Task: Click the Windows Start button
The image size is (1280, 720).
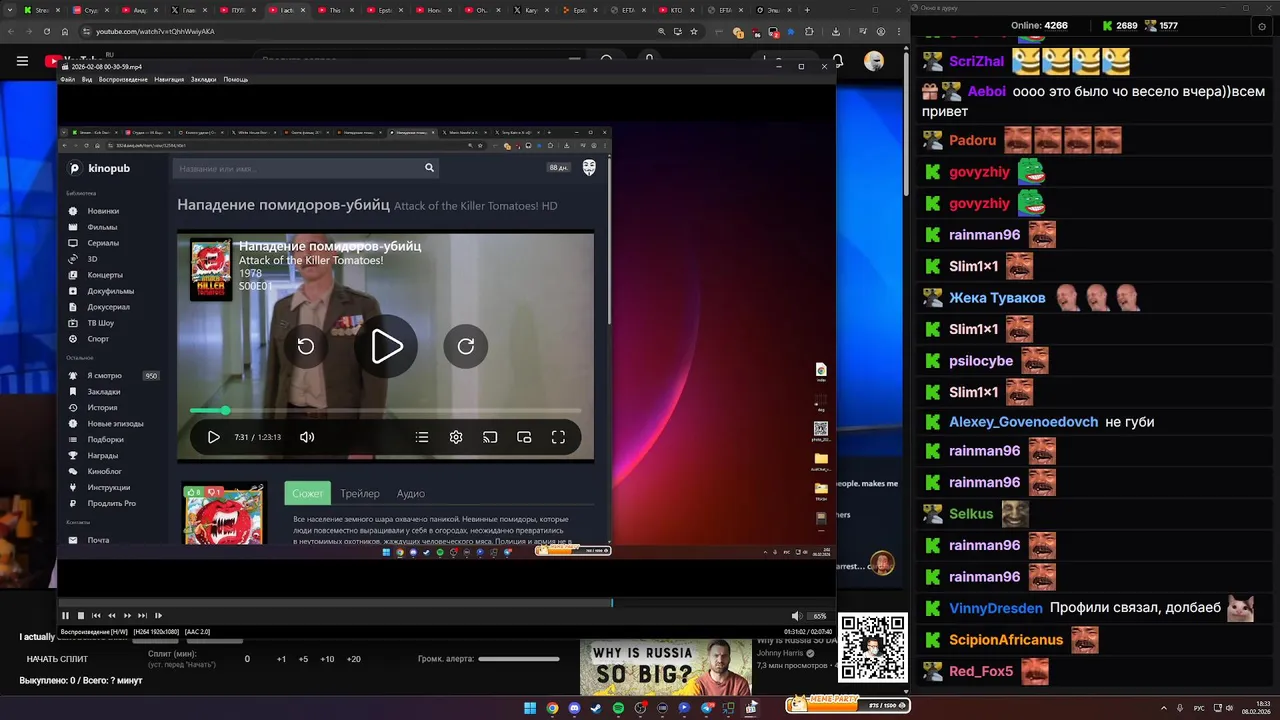Action: click(x=530, y=708)
